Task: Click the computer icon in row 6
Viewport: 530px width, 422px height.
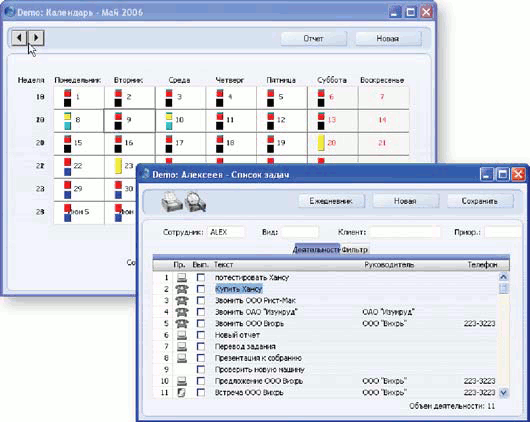Action: click(x=182, y=335)
